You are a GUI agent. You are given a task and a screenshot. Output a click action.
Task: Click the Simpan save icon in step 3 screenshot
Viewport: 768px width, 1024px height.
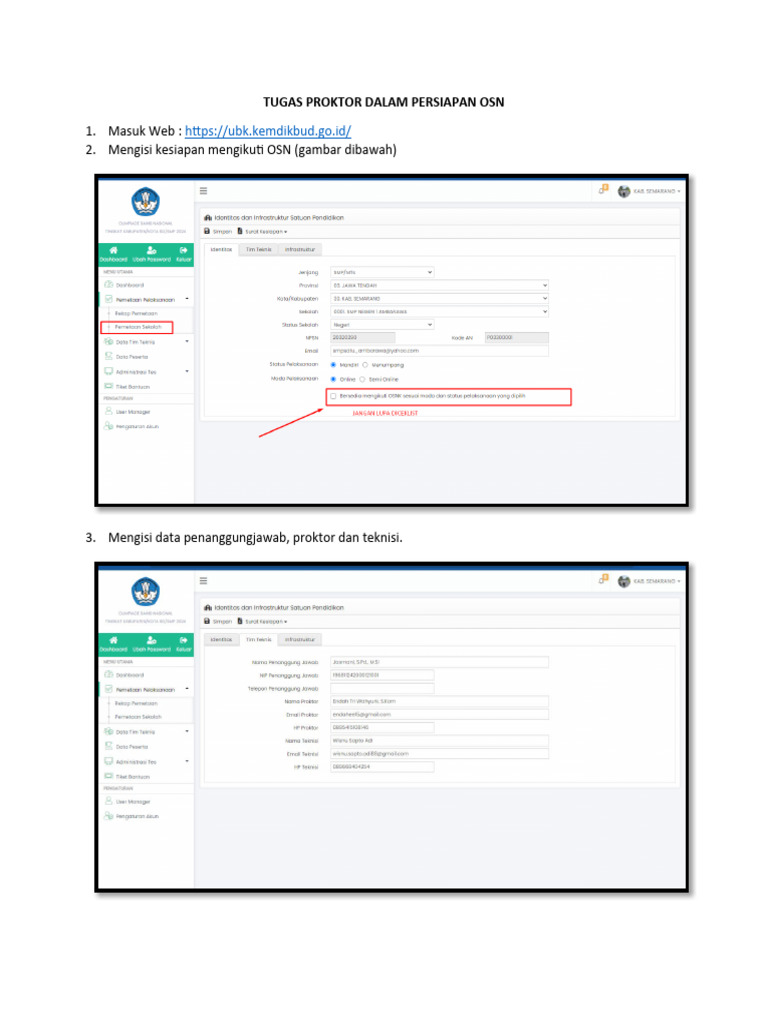coord(207,621)
